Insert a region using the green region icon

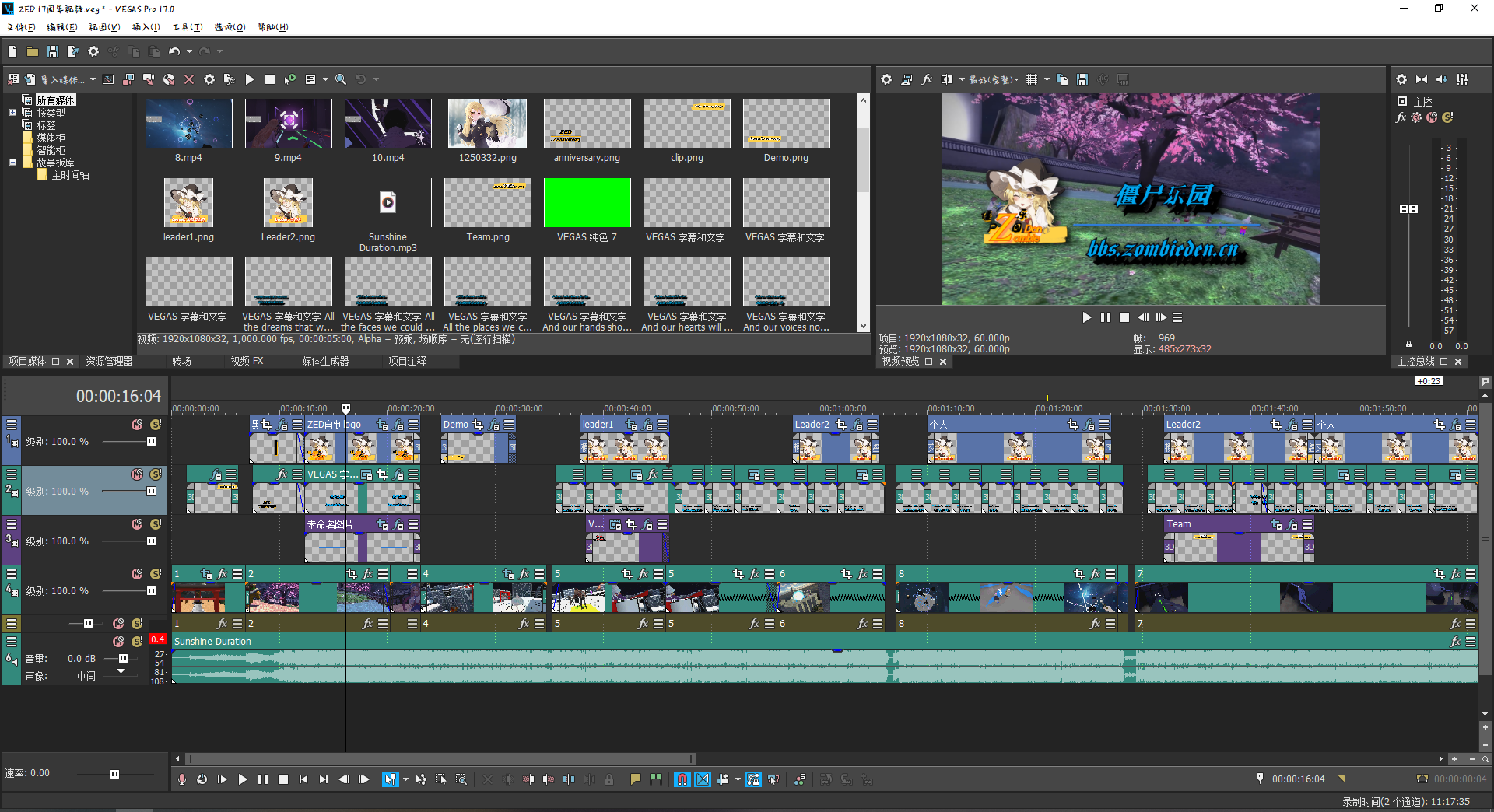tap(656, 779)
